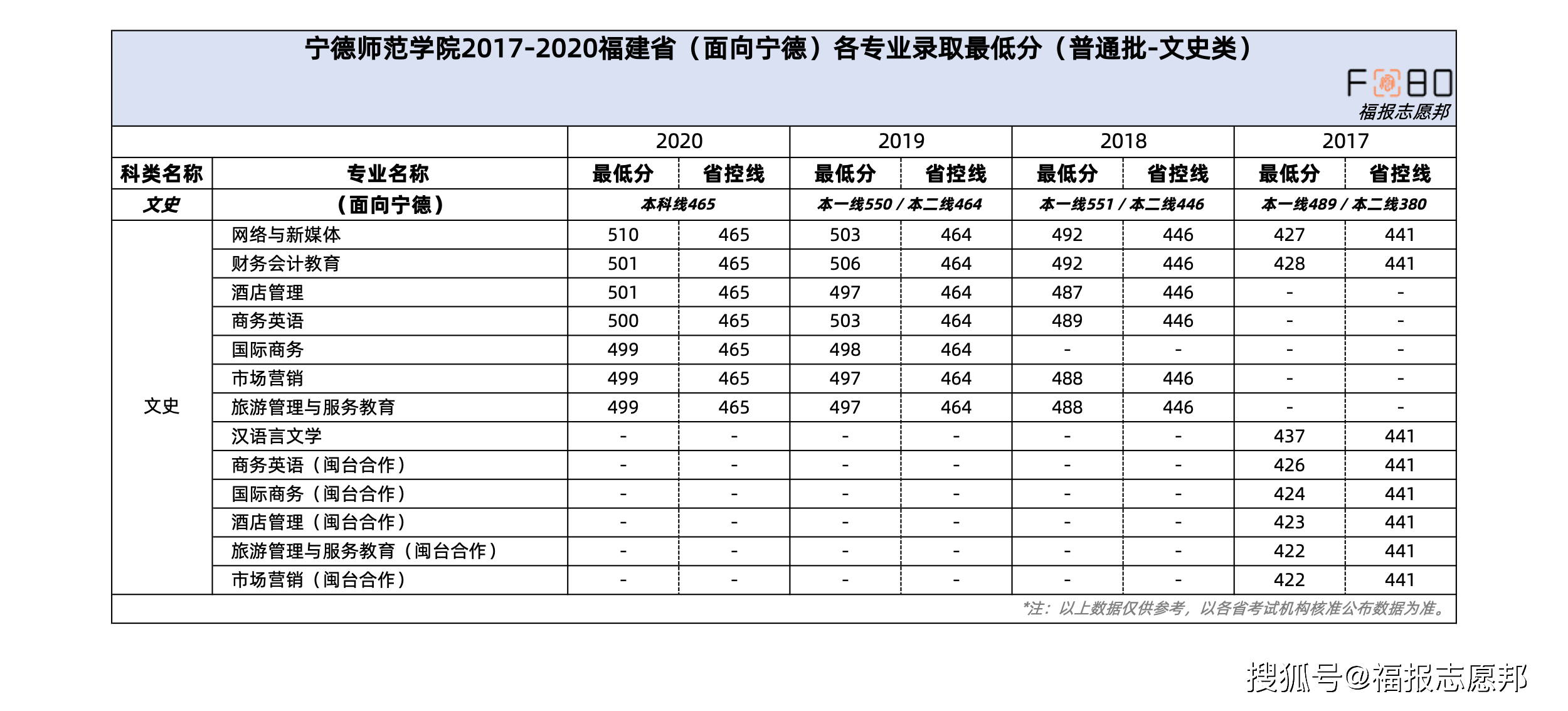The height and width of the screenshot is (711, 1568).
Task: Select the 428 score for 财务会计教育 2017
Action: click(1289, 264)
